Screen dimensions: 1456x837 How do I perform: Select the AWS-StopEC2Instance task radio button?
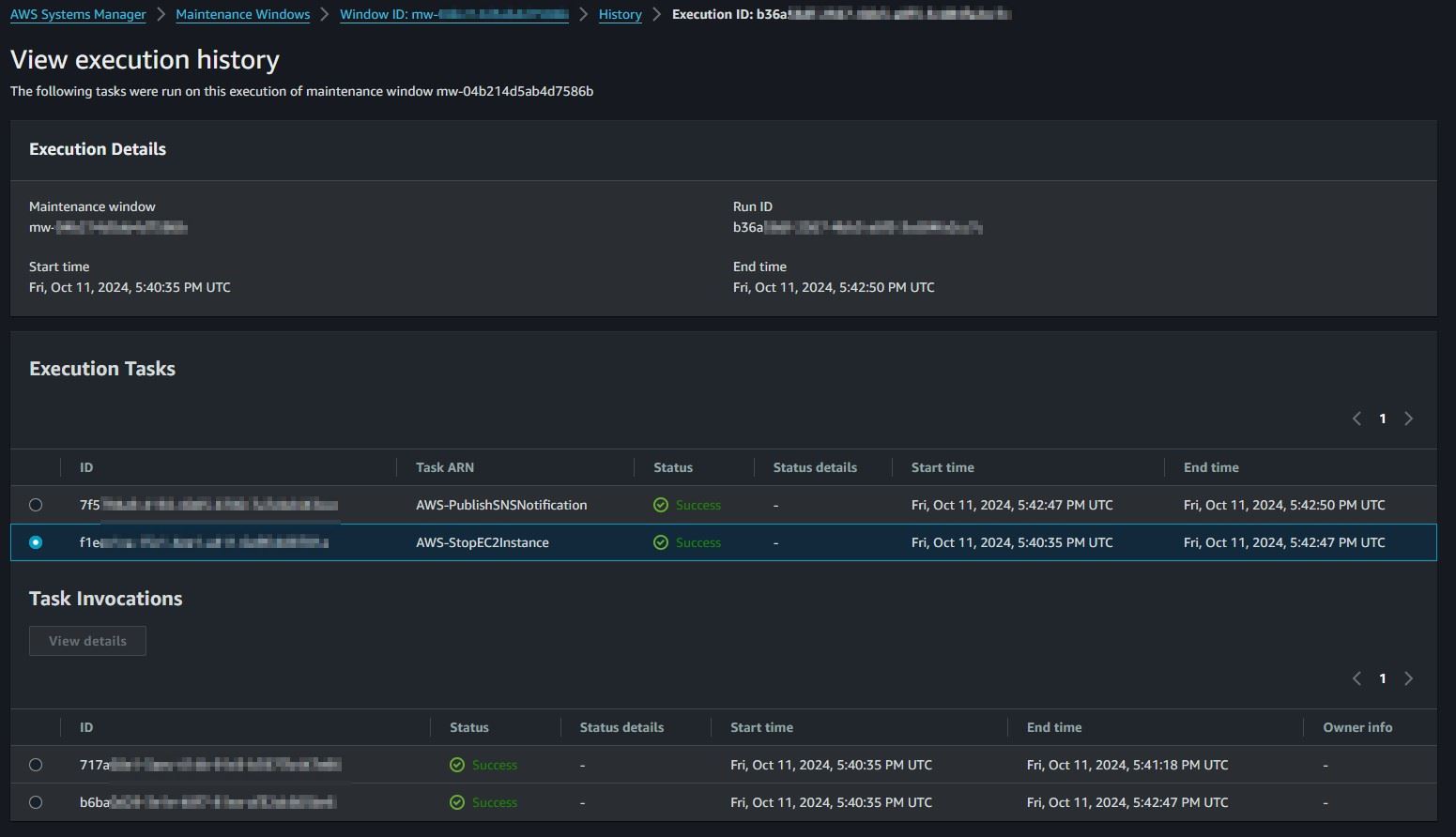click(x=36, y=542)
